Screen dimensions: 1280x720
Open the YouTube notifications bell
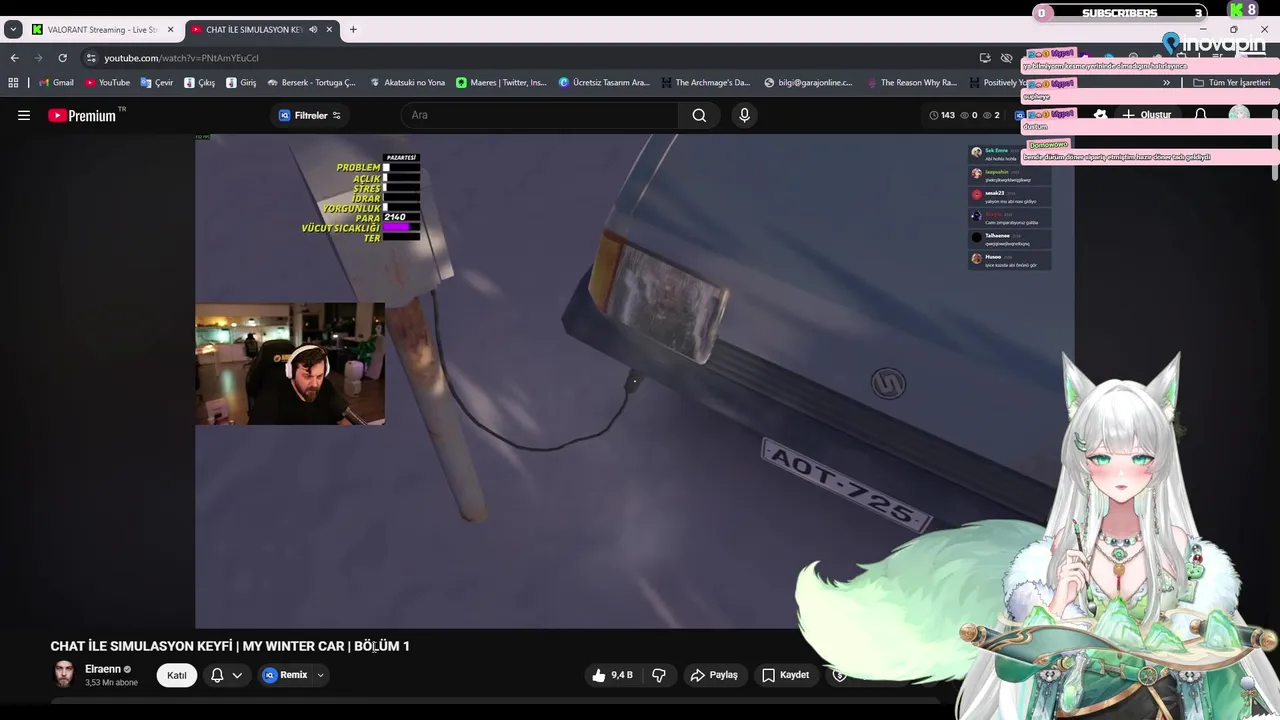pos(1201,115)
